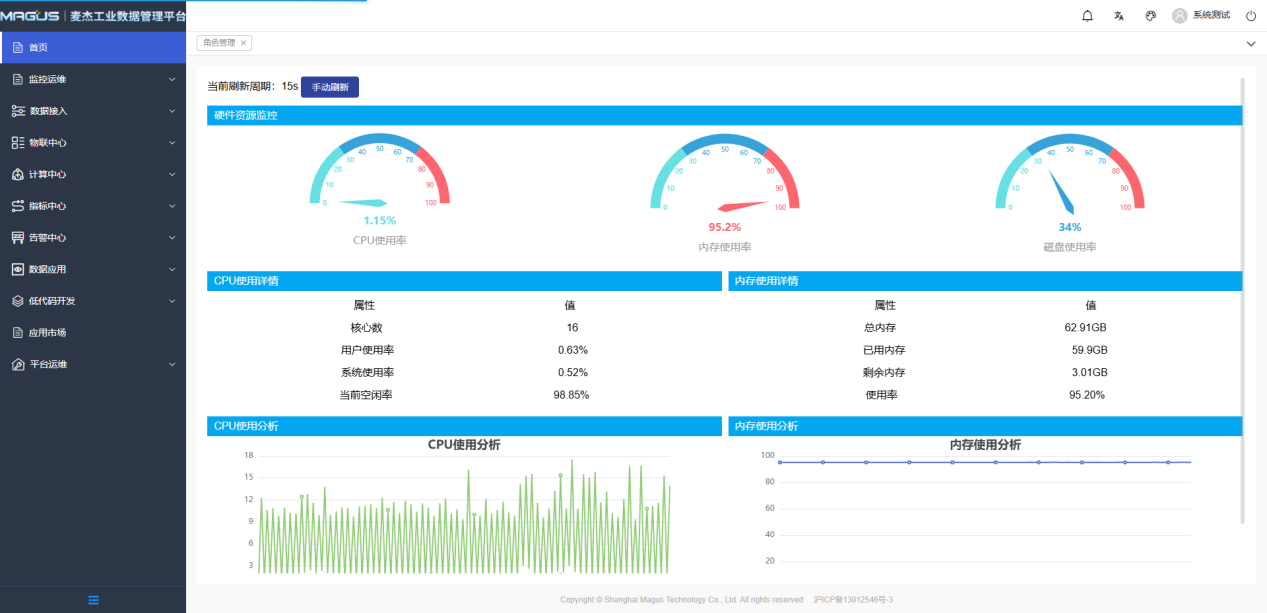The image size is (1267, 613).
Task: Open the language translation switcher icon
Action: (x=1119, y=16)
